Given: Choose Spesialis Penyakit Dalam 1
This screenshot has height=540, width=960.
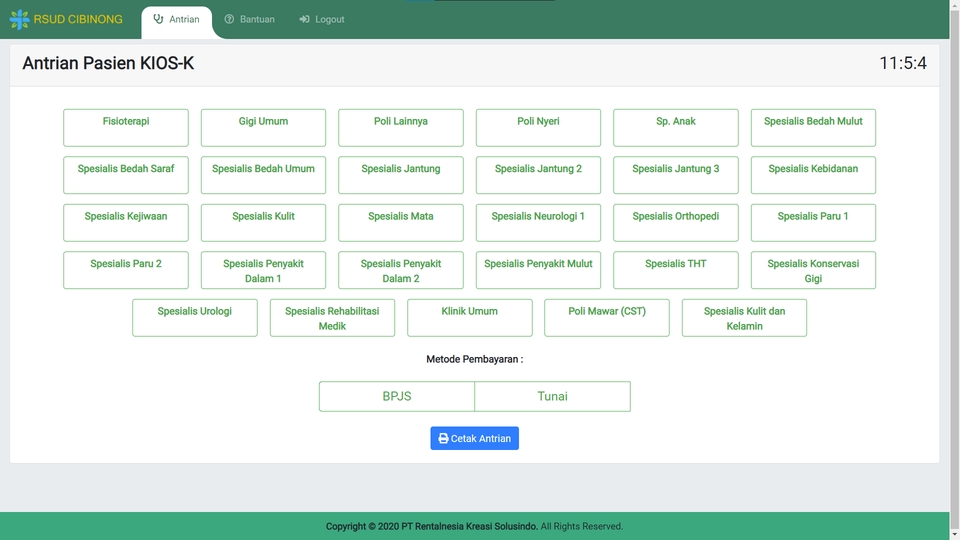Looking at the screenshot, I should coord(263,270).
